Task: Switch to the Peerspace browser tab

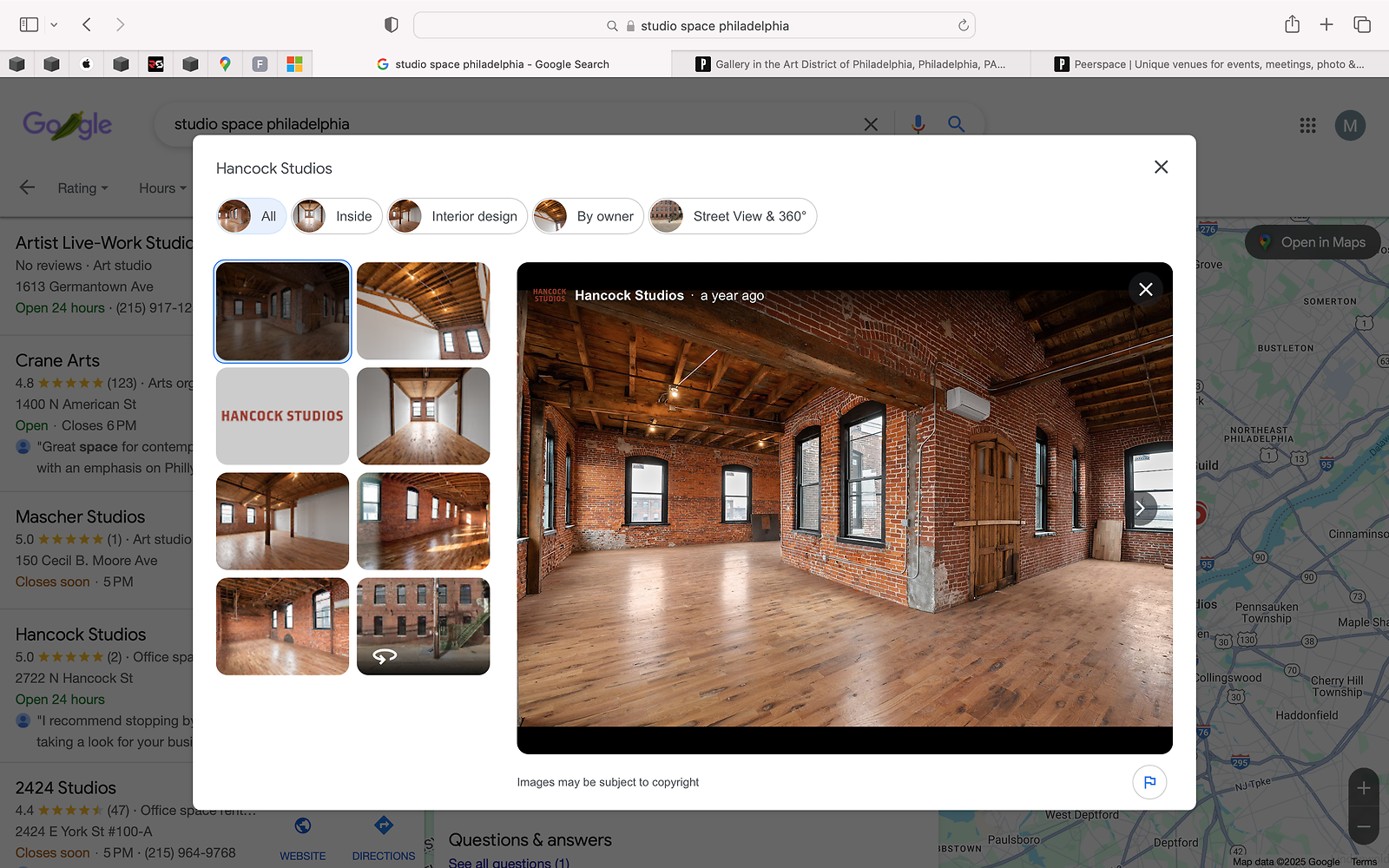Action: 1208,64
